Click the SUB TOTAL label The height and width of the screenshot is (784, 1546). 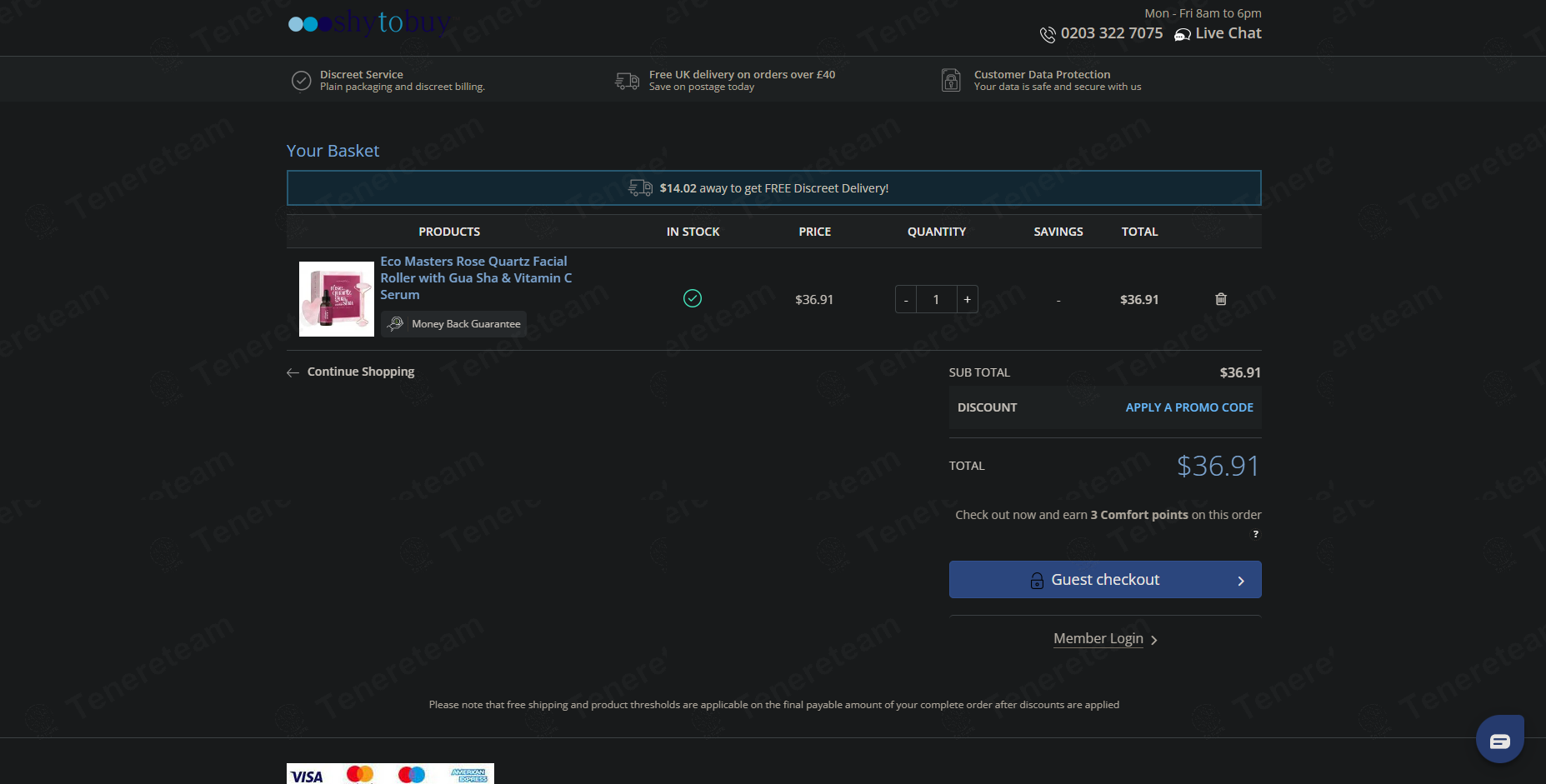pos(979,372)
